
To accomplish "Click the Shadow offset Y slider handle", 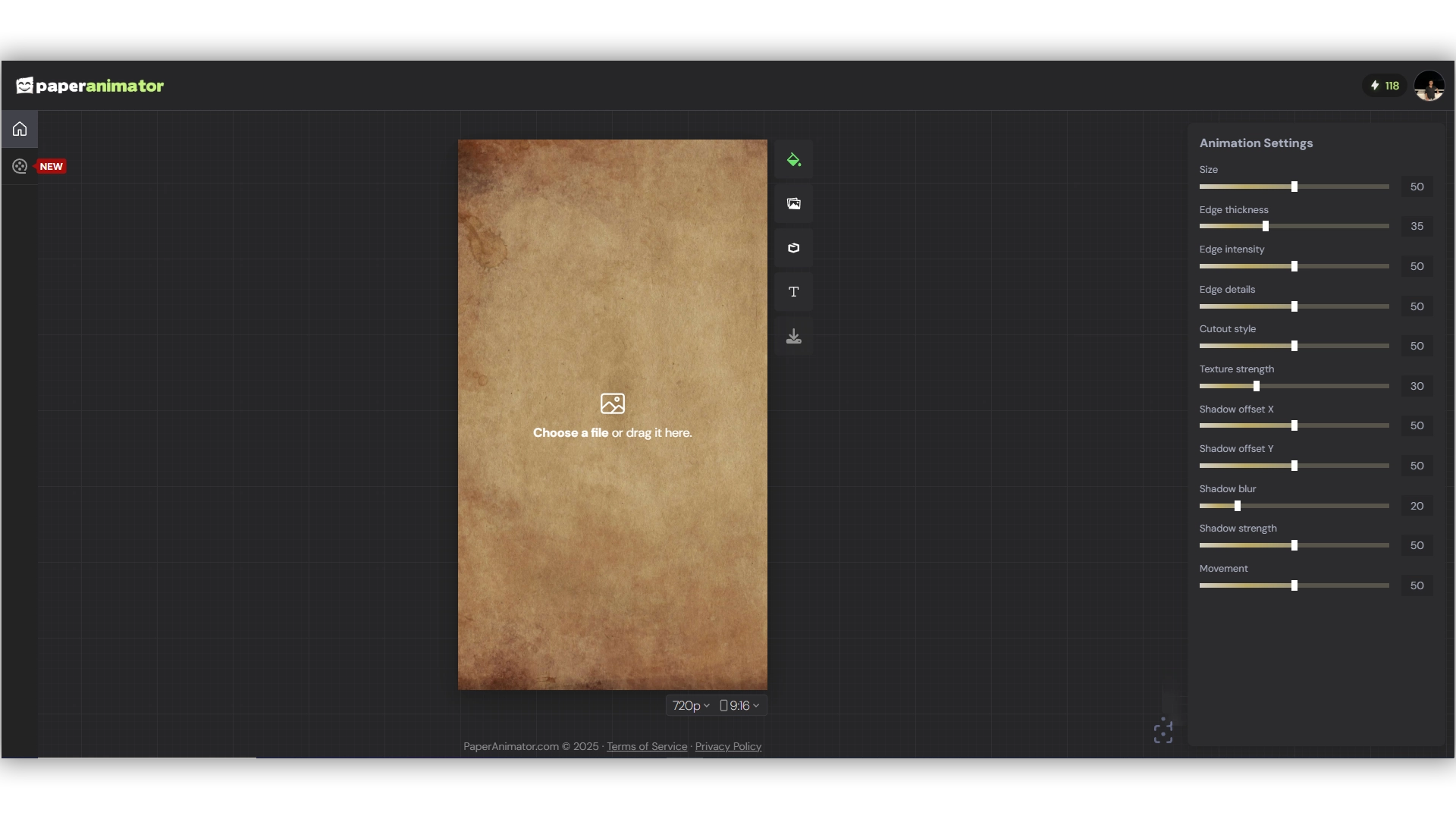I will 1294,466.
